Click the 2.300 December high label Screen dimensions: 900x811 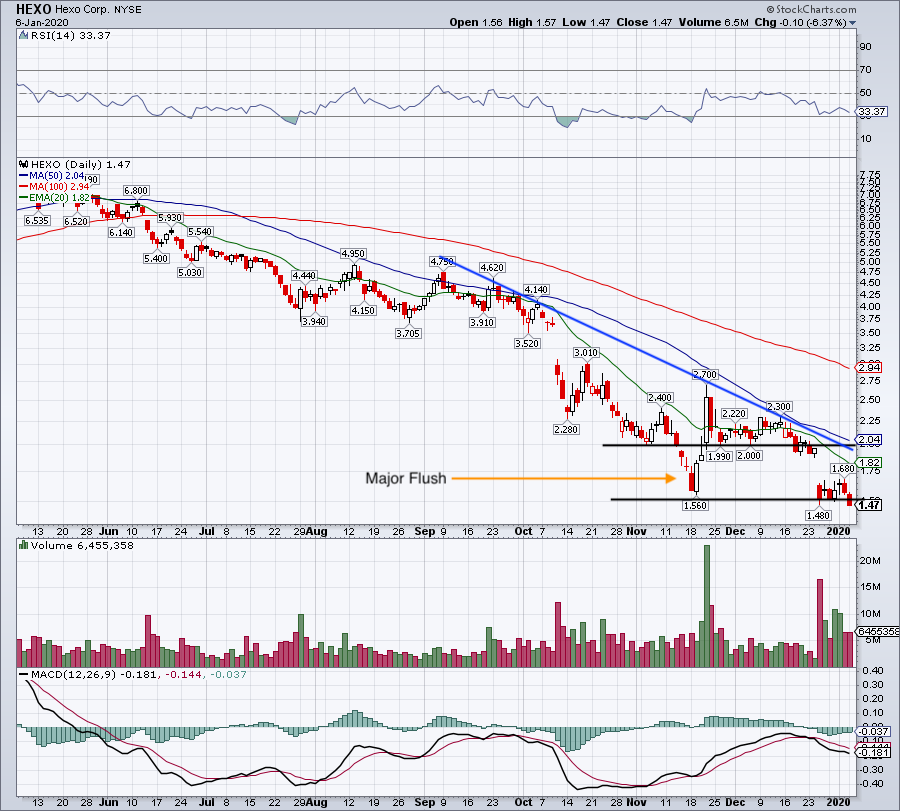pos(779,406)
